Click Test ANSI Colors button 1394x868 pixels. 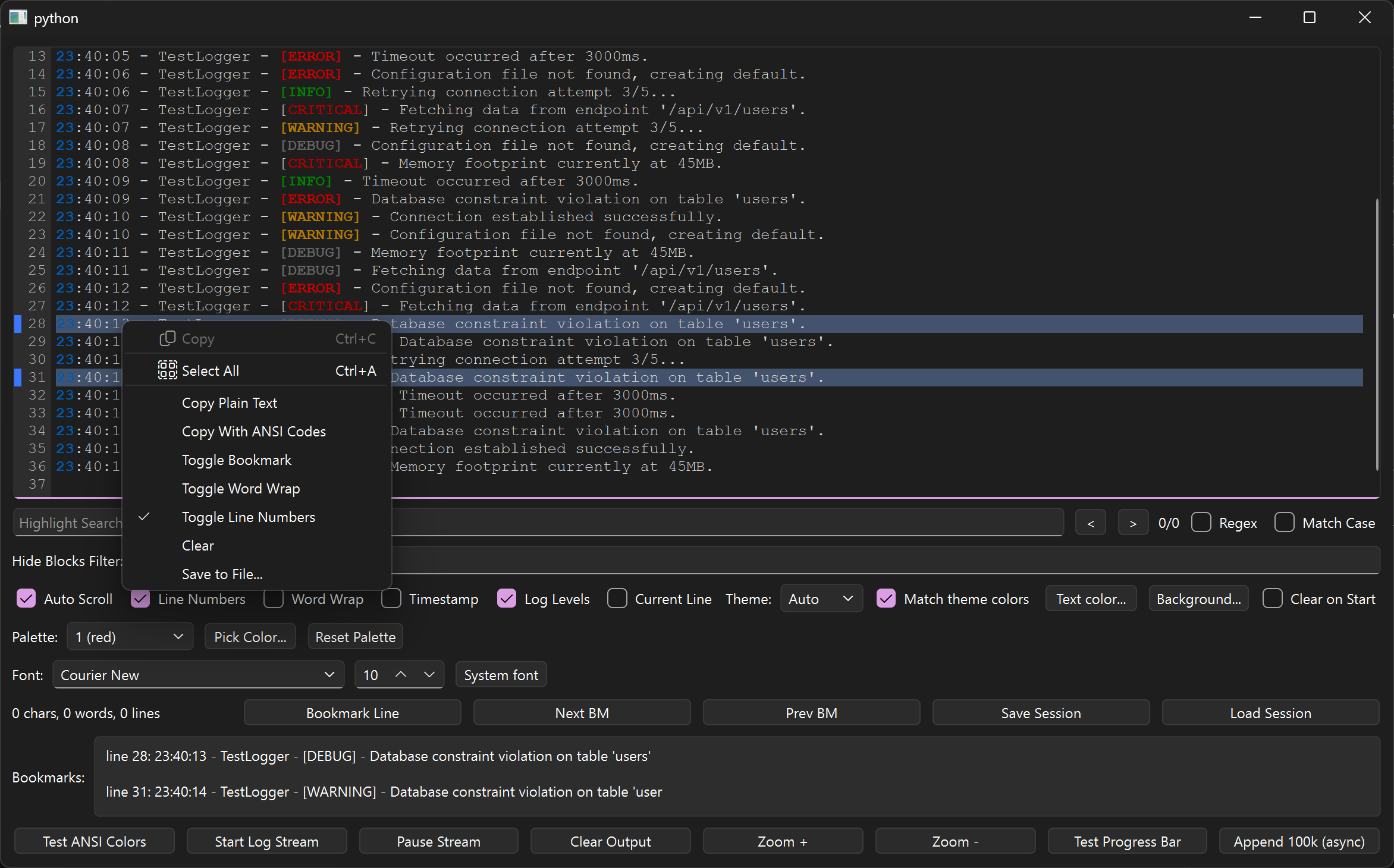click(x=95, y=841)
